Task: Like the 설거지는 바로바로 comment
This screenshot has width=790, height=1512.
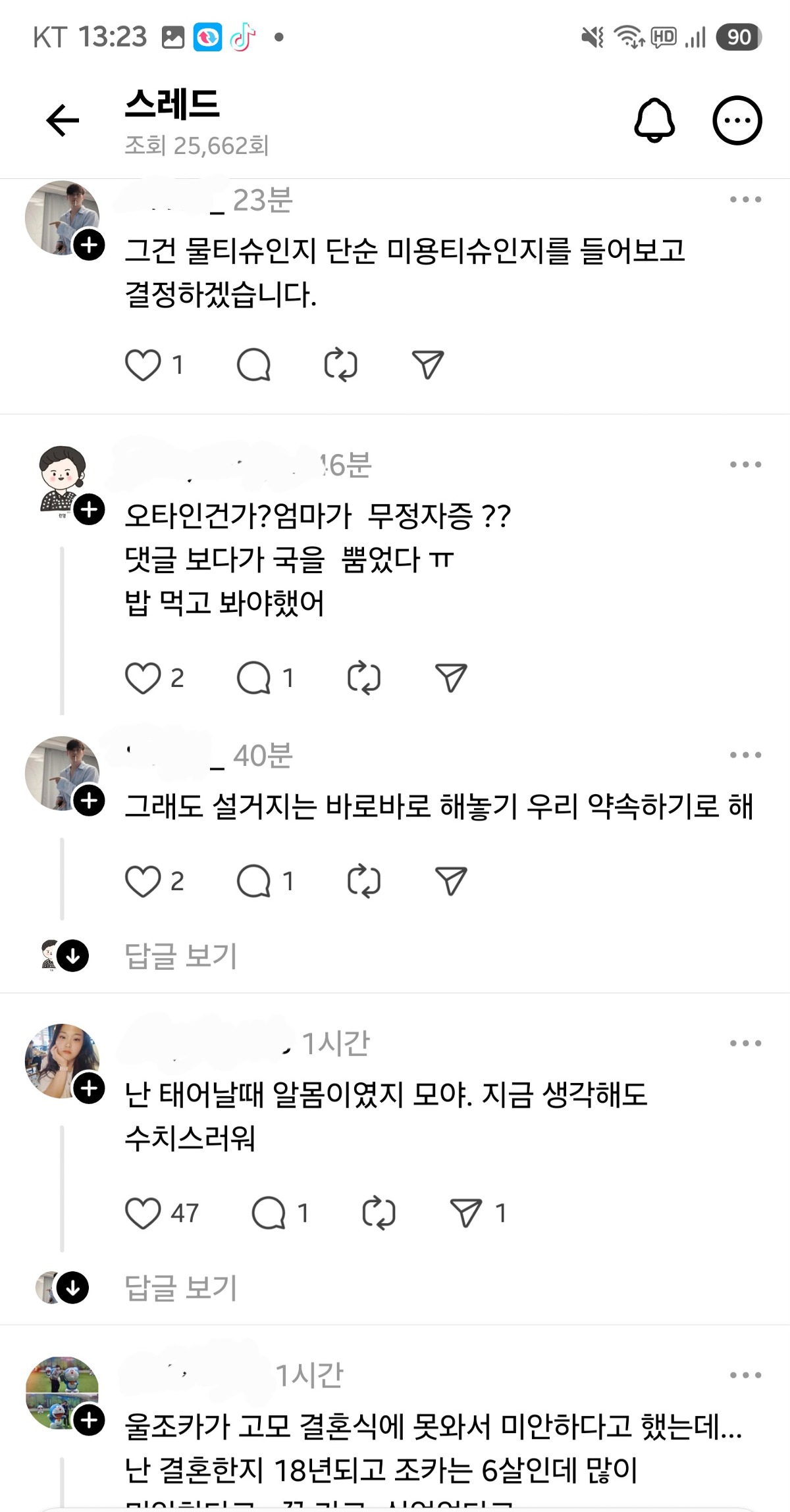Action: pos(143,882)
